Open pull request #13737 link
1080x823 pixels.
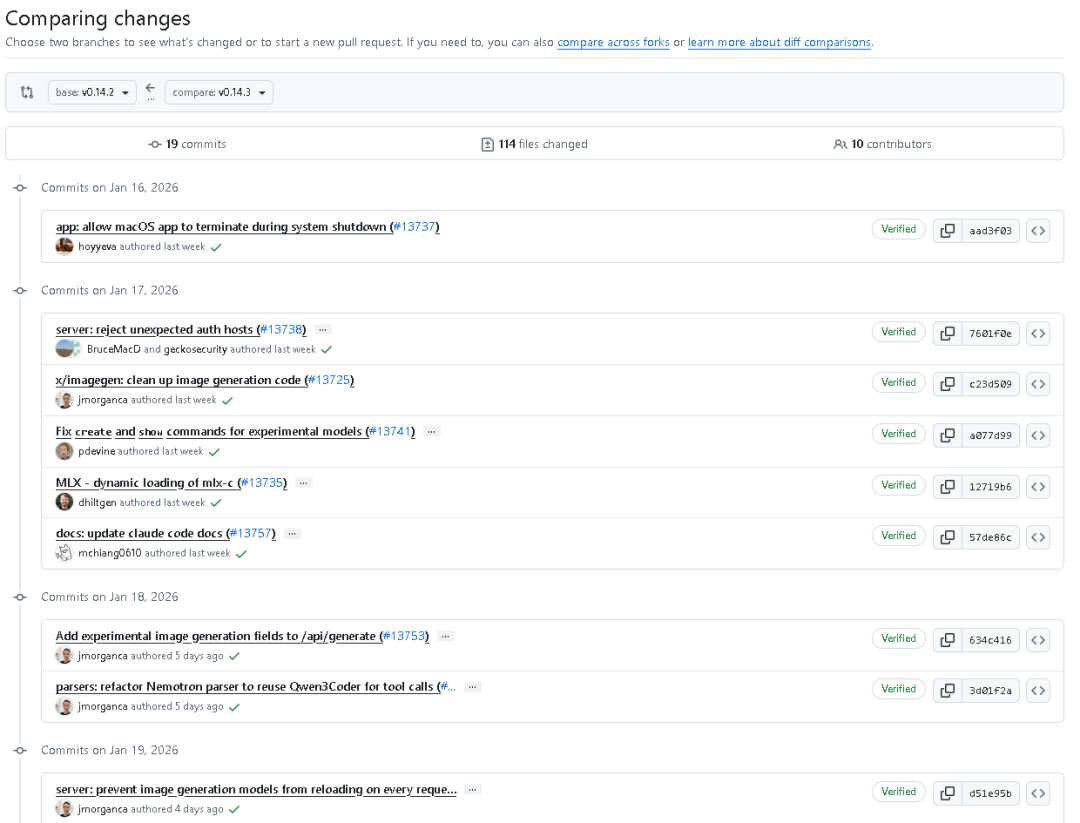[x=415, y=227]
